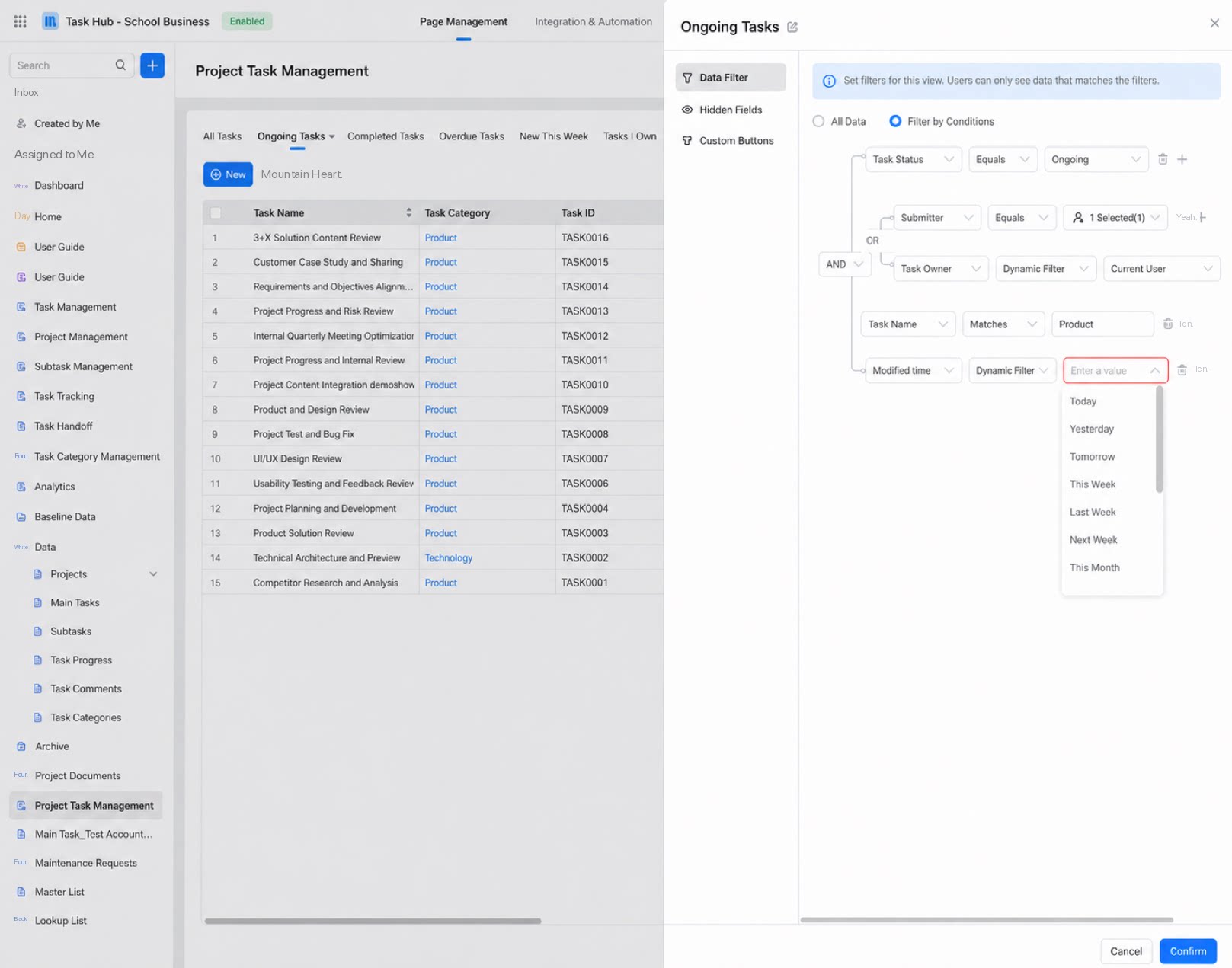Screen dimensions: 1232x968
Task: Click the Confirm button
Action: 1188,951
